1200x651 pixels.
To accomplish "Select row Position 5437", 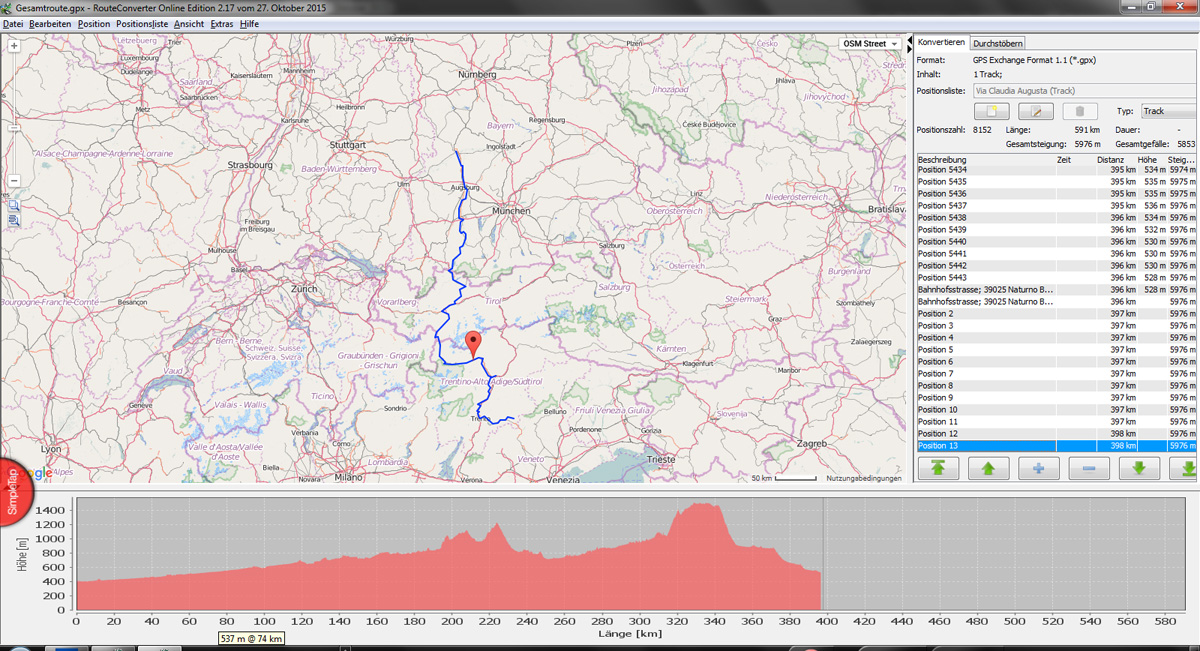I will click(x=1057, y=206).
